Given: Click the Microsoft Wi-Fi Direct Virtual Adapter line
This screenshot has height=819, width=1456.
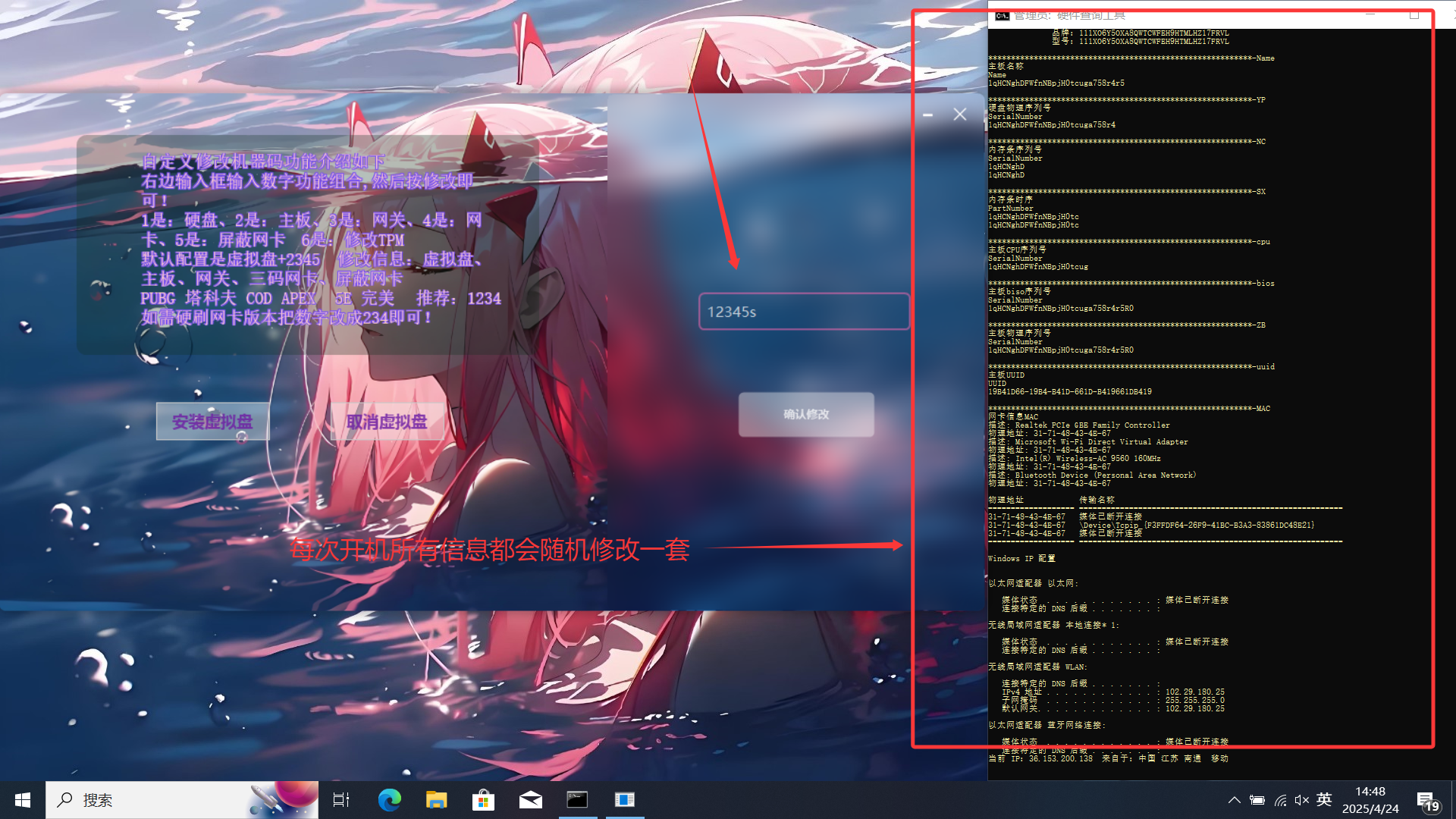Looking at the screenshot, I should [x=1088, y=442].
